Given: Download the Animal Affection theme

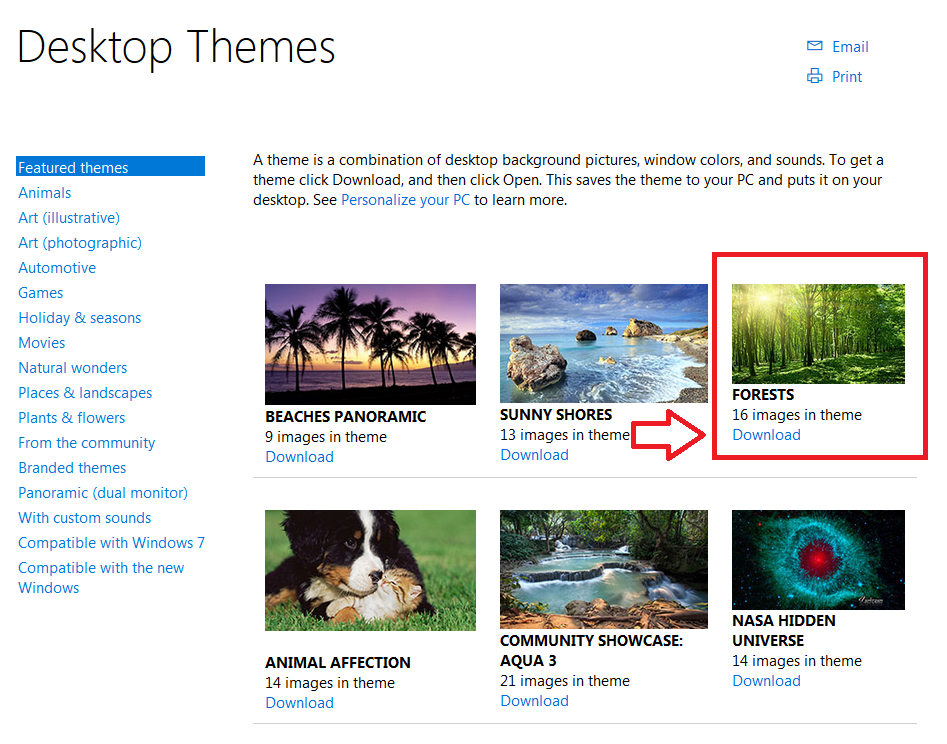Looking at the screenshot, I should [300, 703].
